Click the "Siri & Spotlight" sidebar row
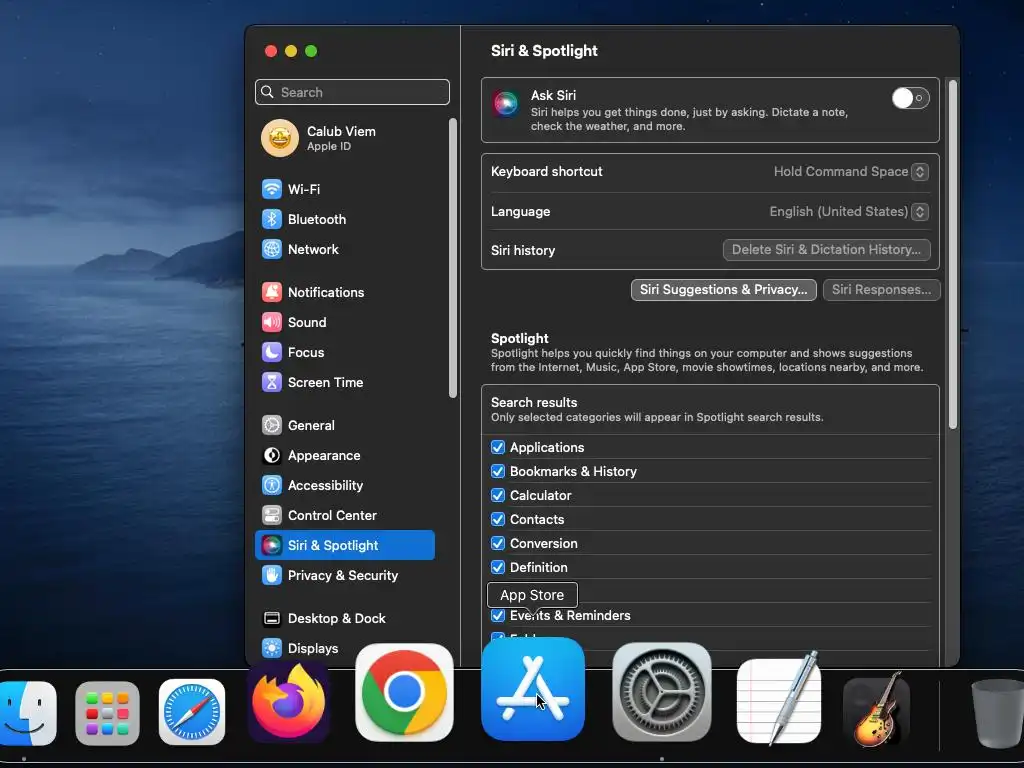Viewport: 1024px width, 768px height. pyautogui.click(x=345, y=545)
